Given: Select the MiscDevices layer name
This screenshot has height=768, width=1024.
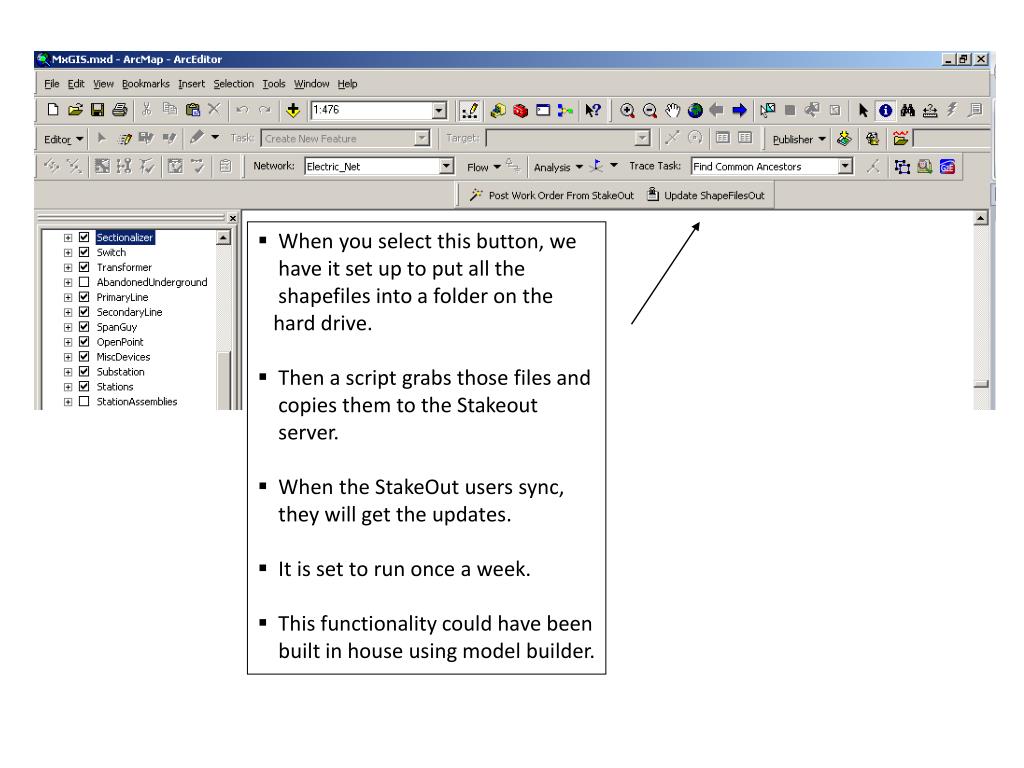Looking at the screenshot, I should click(123, 357).
